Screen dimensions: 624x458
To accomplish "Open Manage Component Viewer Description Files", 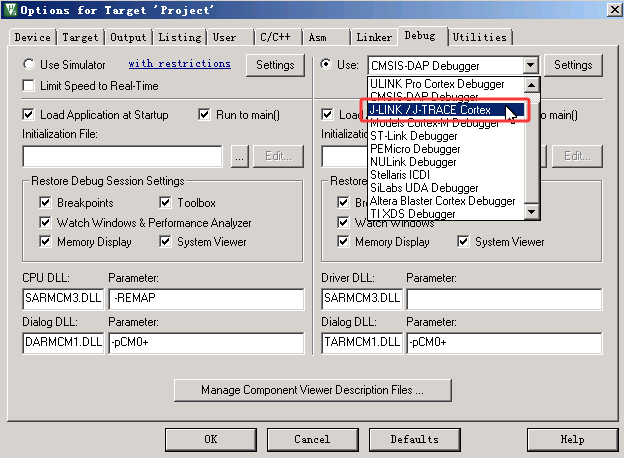I will 313,390.
